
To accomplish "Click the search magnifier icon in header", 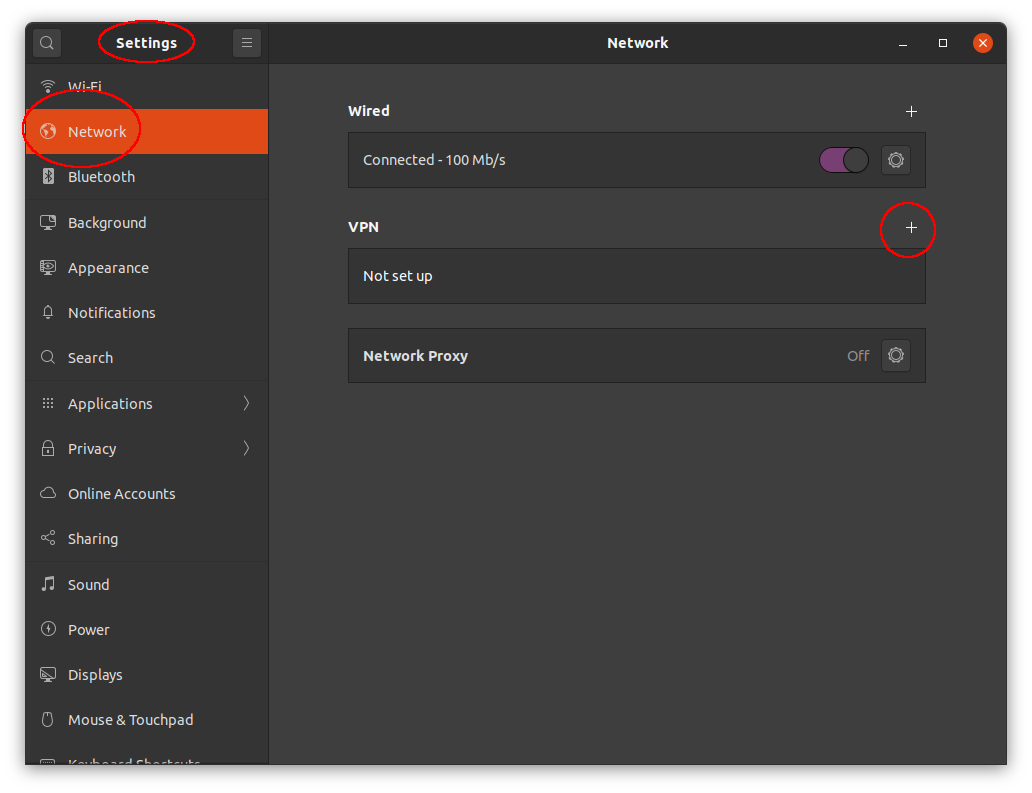I will [x=47, y=43].
